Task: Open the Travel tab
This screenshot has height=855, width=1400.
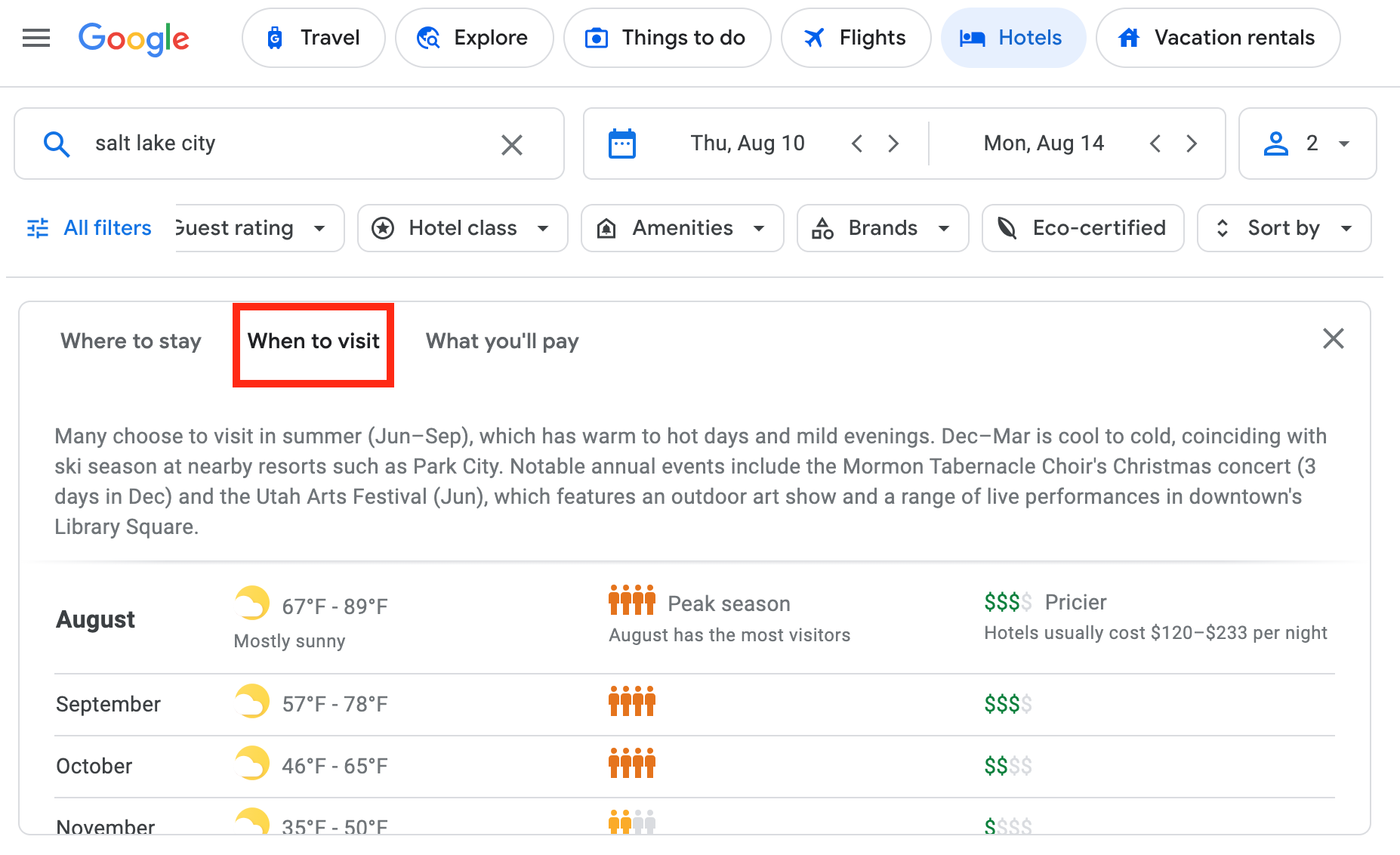Action: (313, 38)
